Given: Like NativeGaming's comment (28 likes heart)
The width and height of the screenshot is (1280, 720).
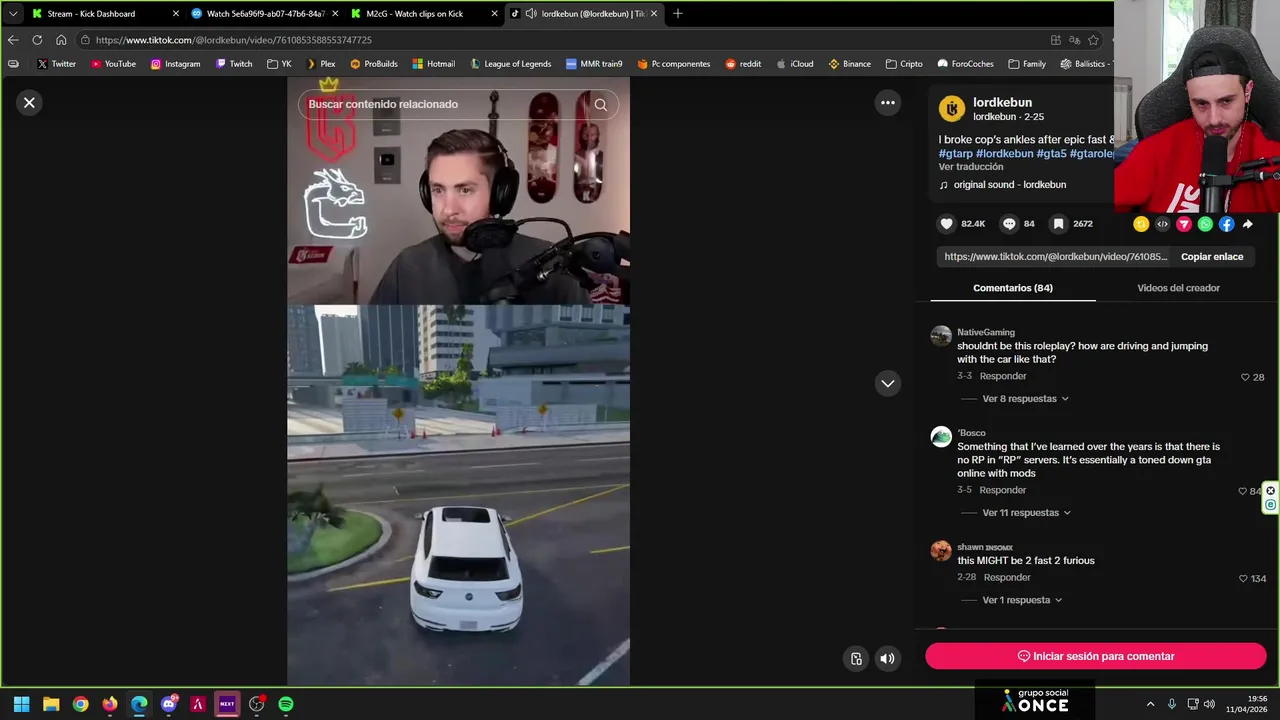Looking at the screenshot, I should point(1245,377).
